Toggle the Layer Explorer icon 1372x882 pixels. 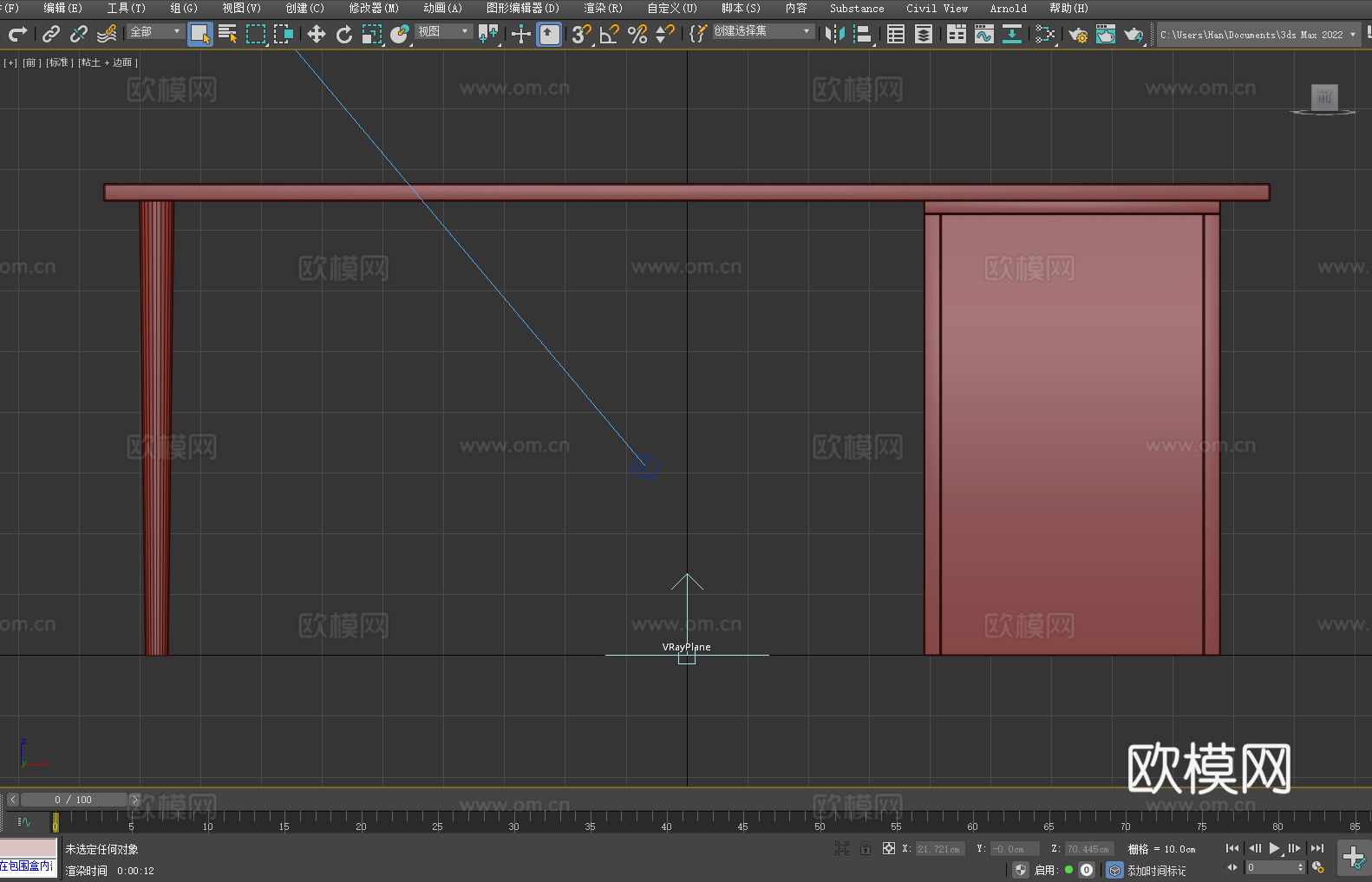pos(924,34)
